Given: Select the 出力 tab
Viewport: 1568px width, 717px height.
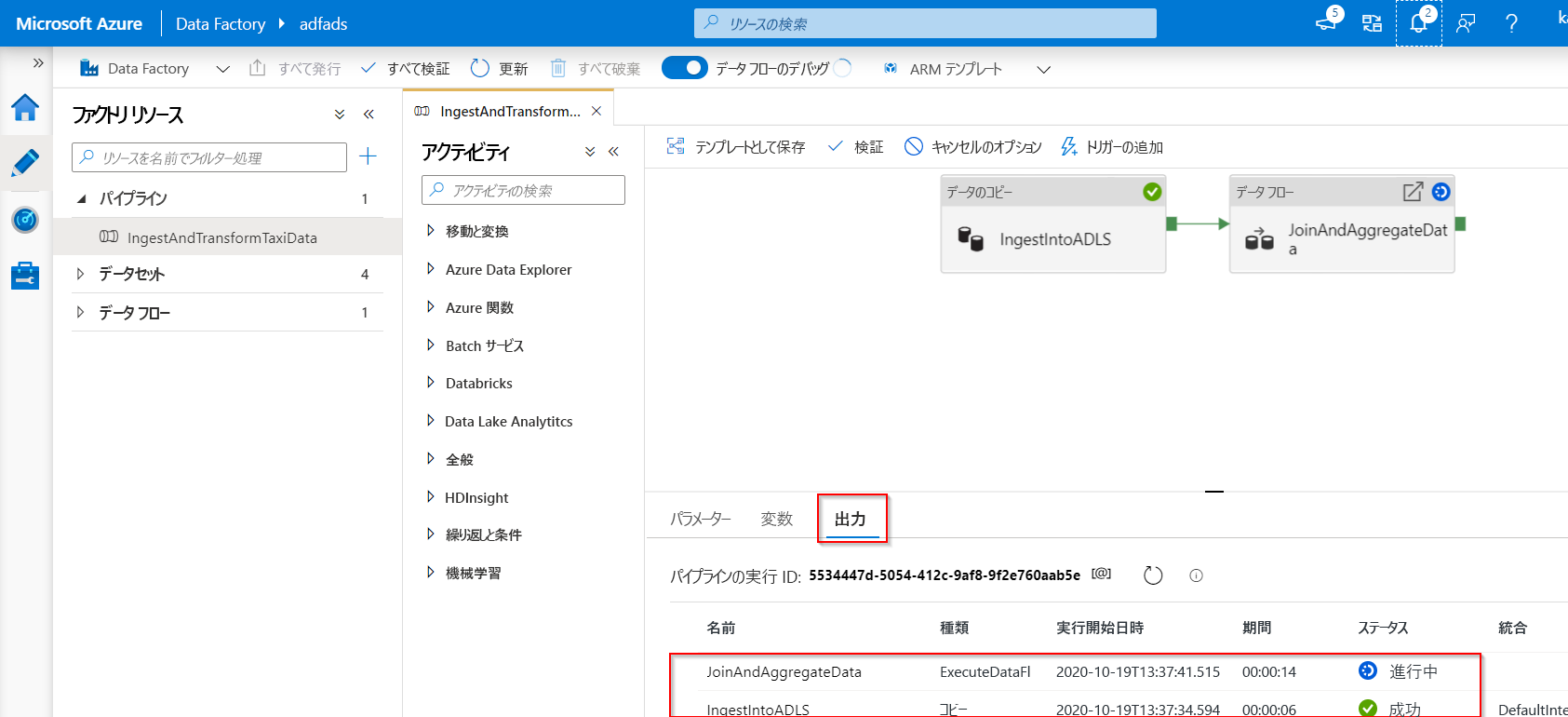Looking at the screenshot, I should (851, 519).
